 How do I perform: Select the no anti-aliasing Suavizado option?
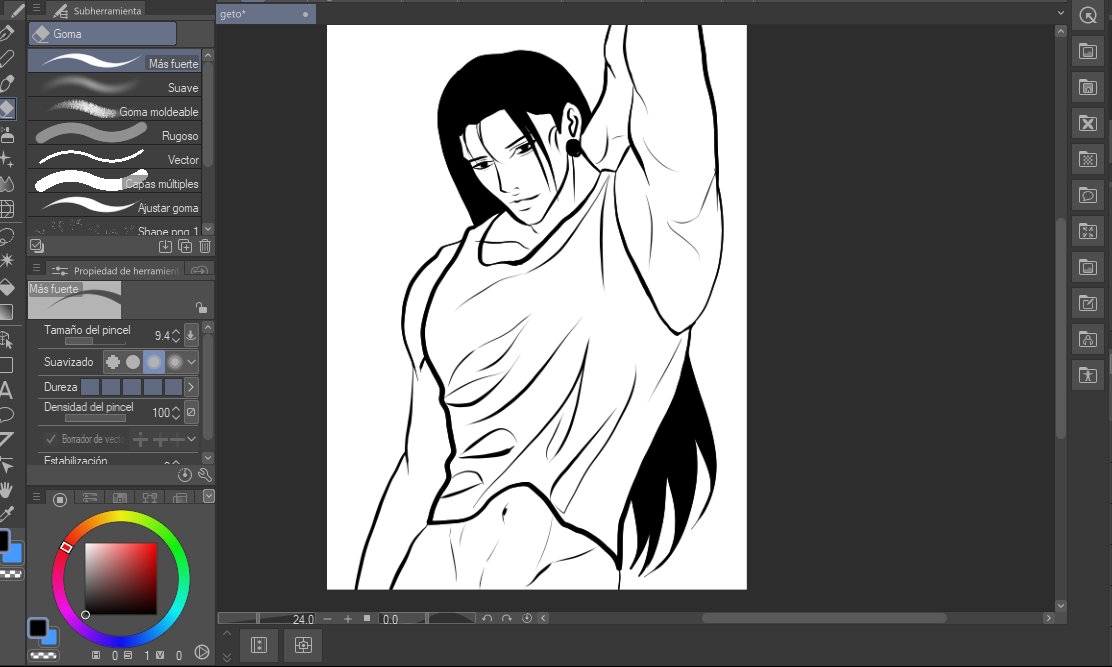pyautogui.click(x=113, y=361)
